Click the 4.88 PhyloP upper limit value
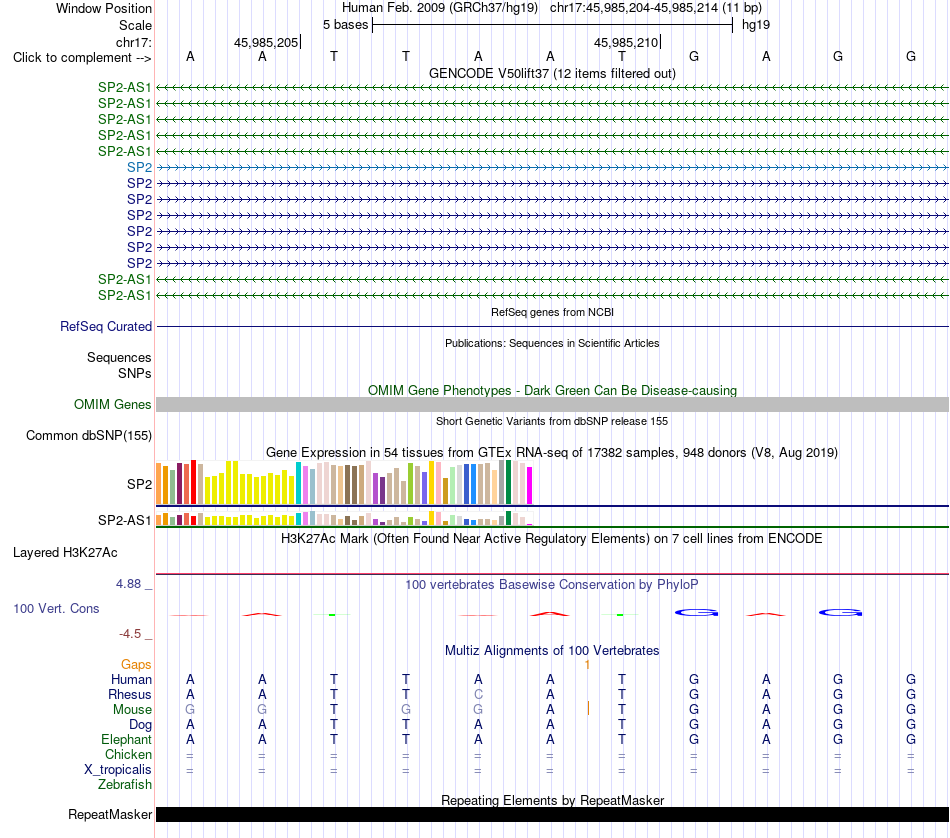 128,584
